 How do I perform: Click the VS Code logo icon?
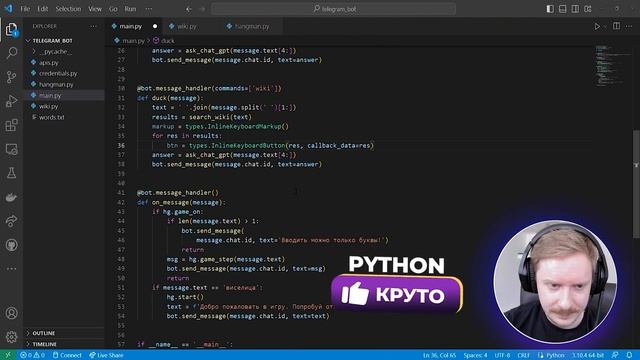point(8,8)
